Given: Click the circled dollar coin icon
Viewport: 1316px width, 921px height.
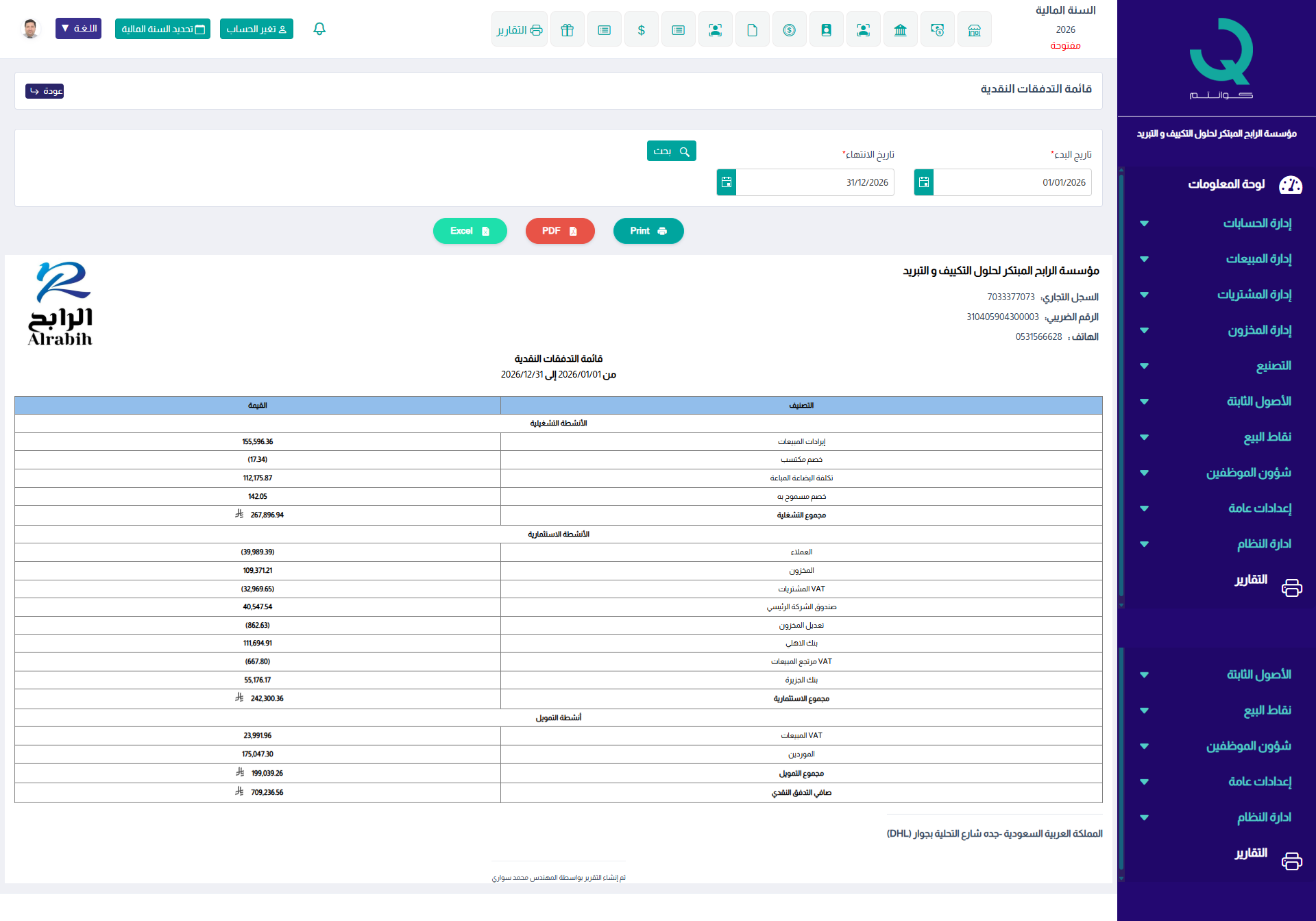Looking at the screenshot, I should [x=789, y=29].
